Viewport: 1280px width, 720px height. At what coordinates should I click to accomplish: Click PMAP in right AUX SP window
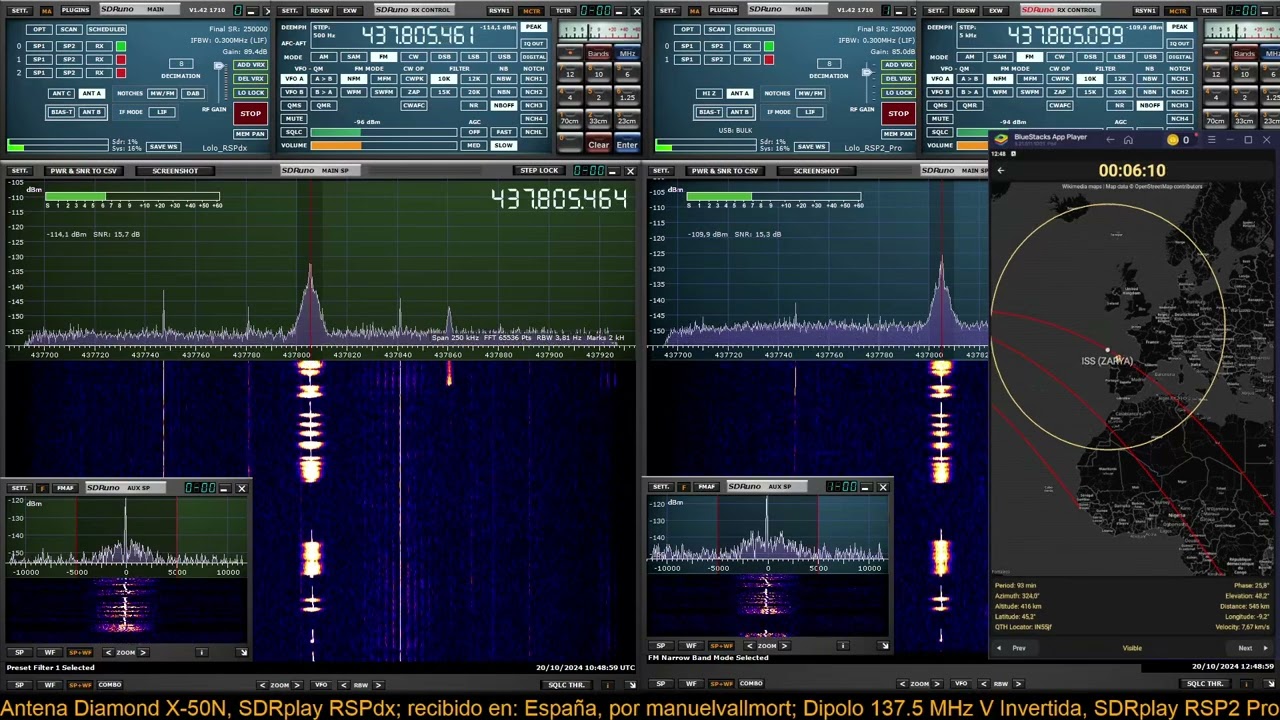click(x=706, y=487)
